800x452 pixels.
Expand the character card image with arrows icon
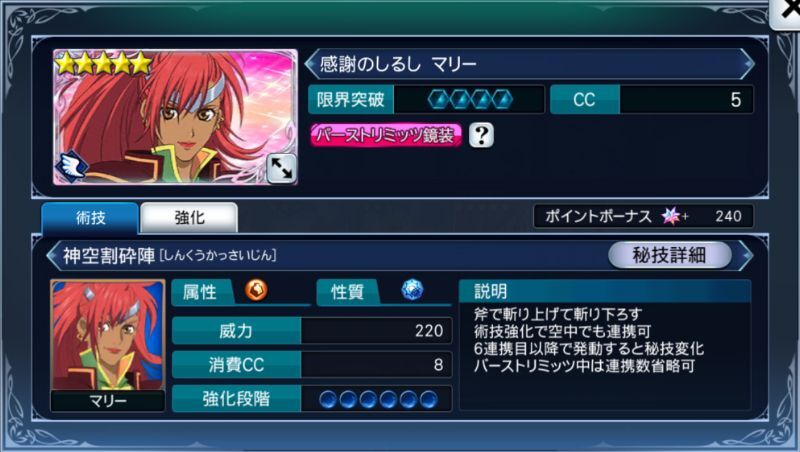[x=281, y=168]
